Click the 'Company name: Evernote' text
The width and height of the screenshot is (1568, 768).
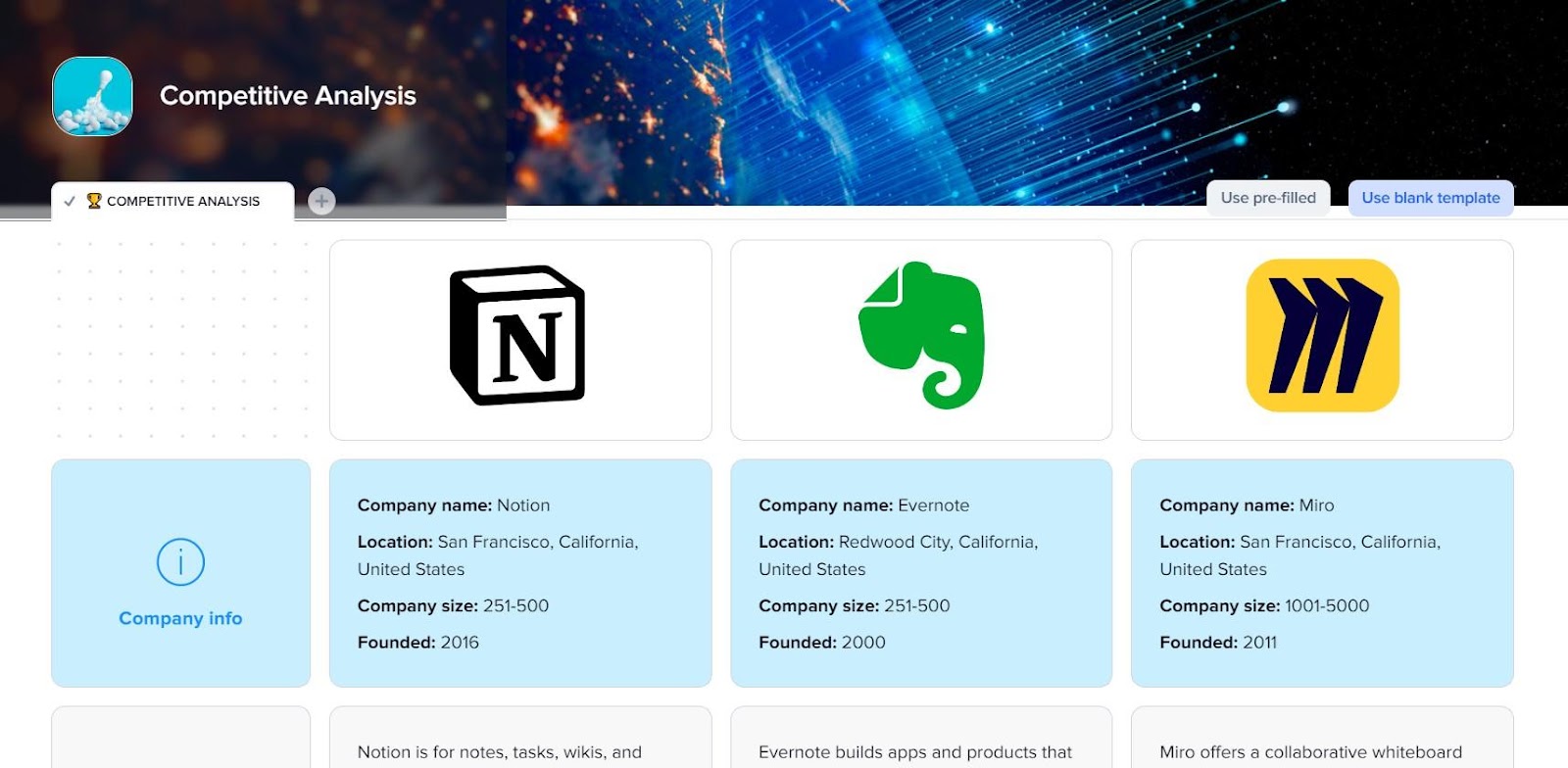pos(863,505)
